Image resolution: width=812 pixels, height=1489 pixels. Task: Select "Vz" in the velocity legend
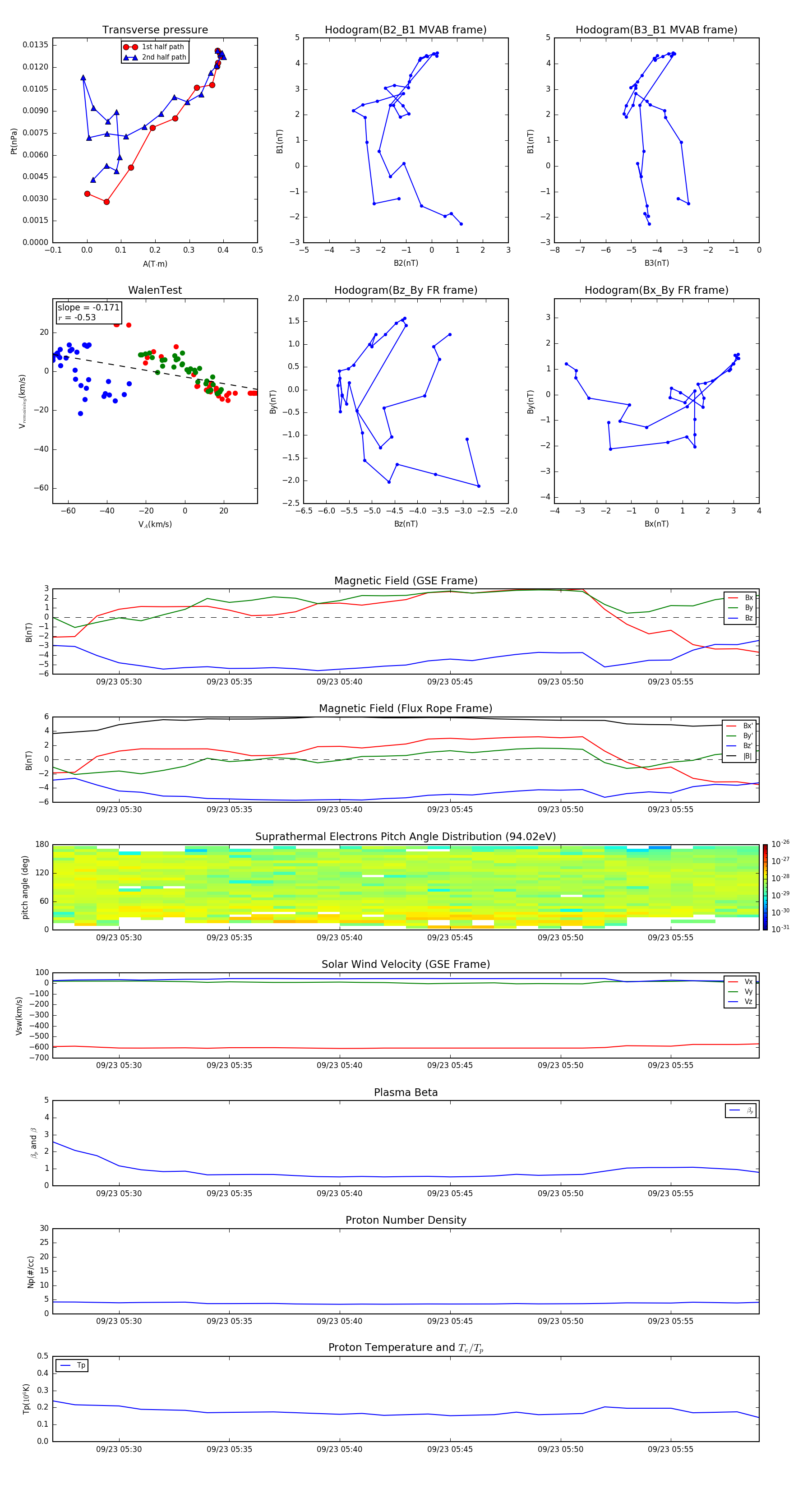pyautogui.click(x=740, y=1002)
